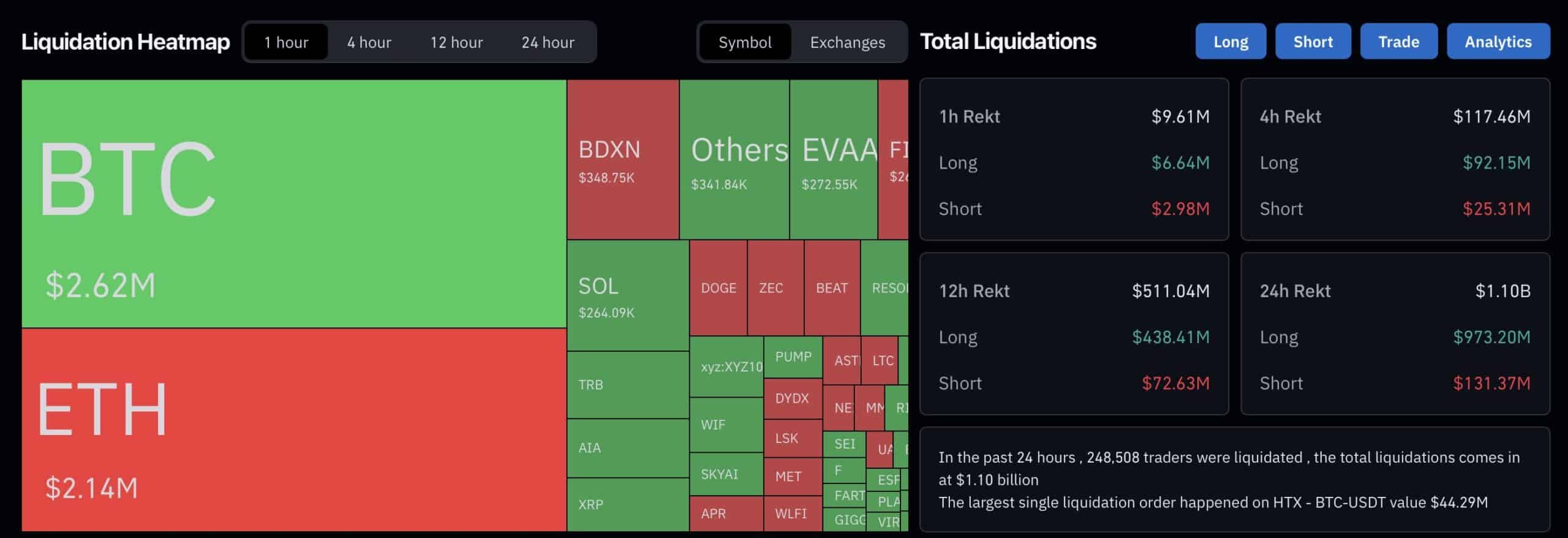
Task: Switch to the 4 hour timeframe
Action: click(x=368, y=42)
